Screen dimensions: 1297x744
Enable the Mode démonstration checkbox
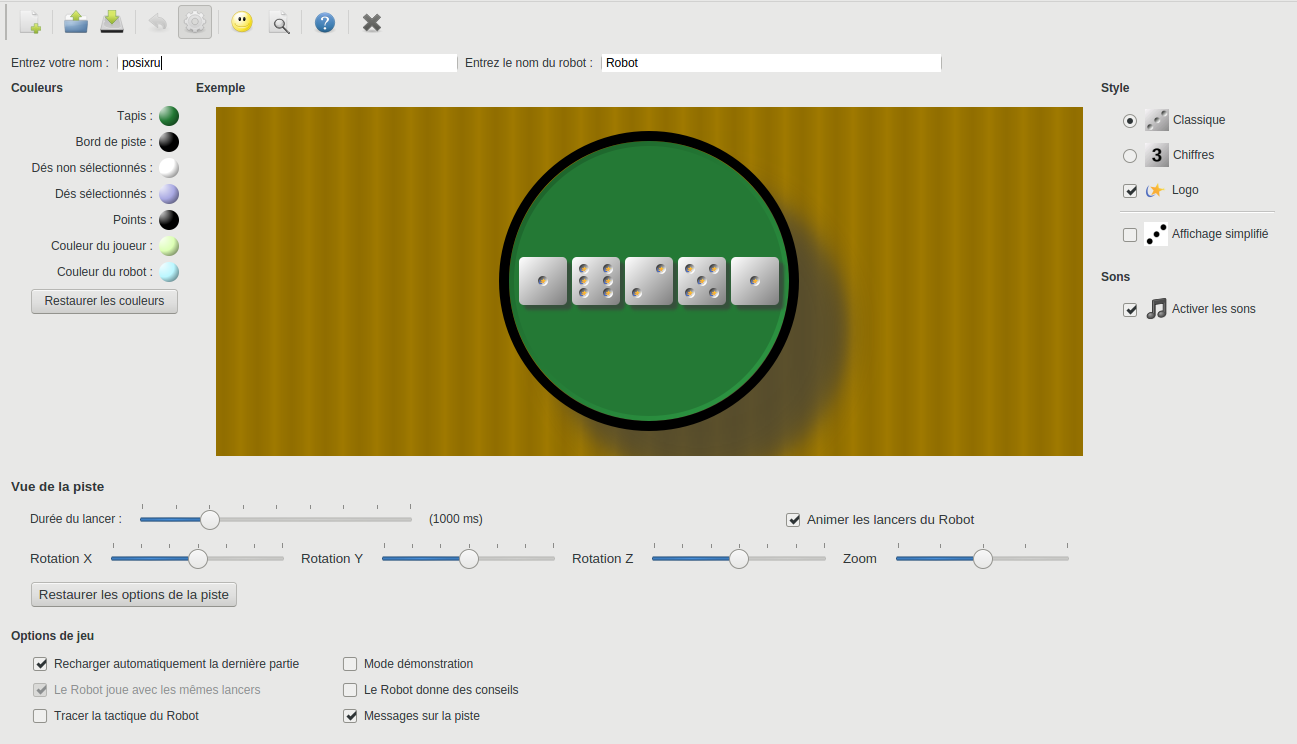350,663
